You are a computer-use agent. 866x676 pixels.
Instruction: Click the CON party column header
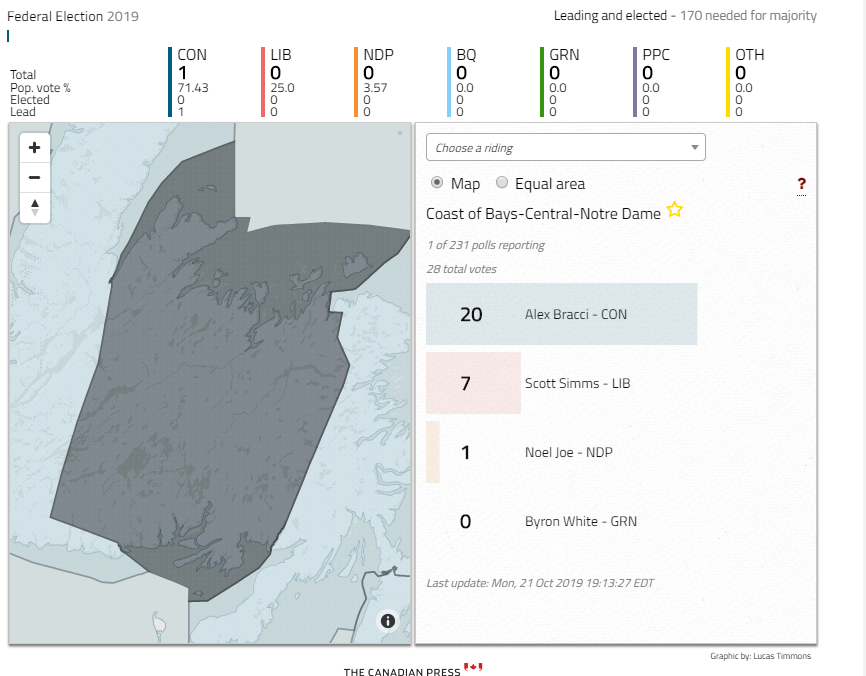coord(192,55)
